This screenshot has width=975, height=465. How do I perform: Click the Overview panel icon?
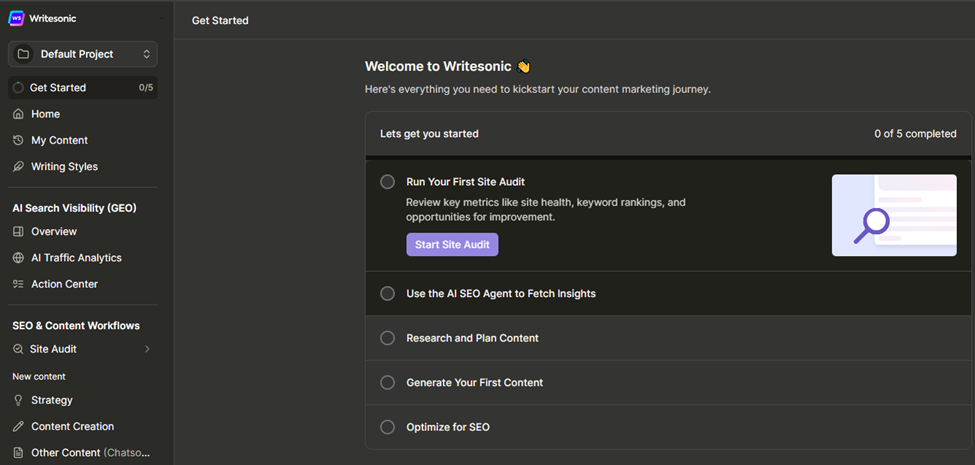click(x=18, y=231)
